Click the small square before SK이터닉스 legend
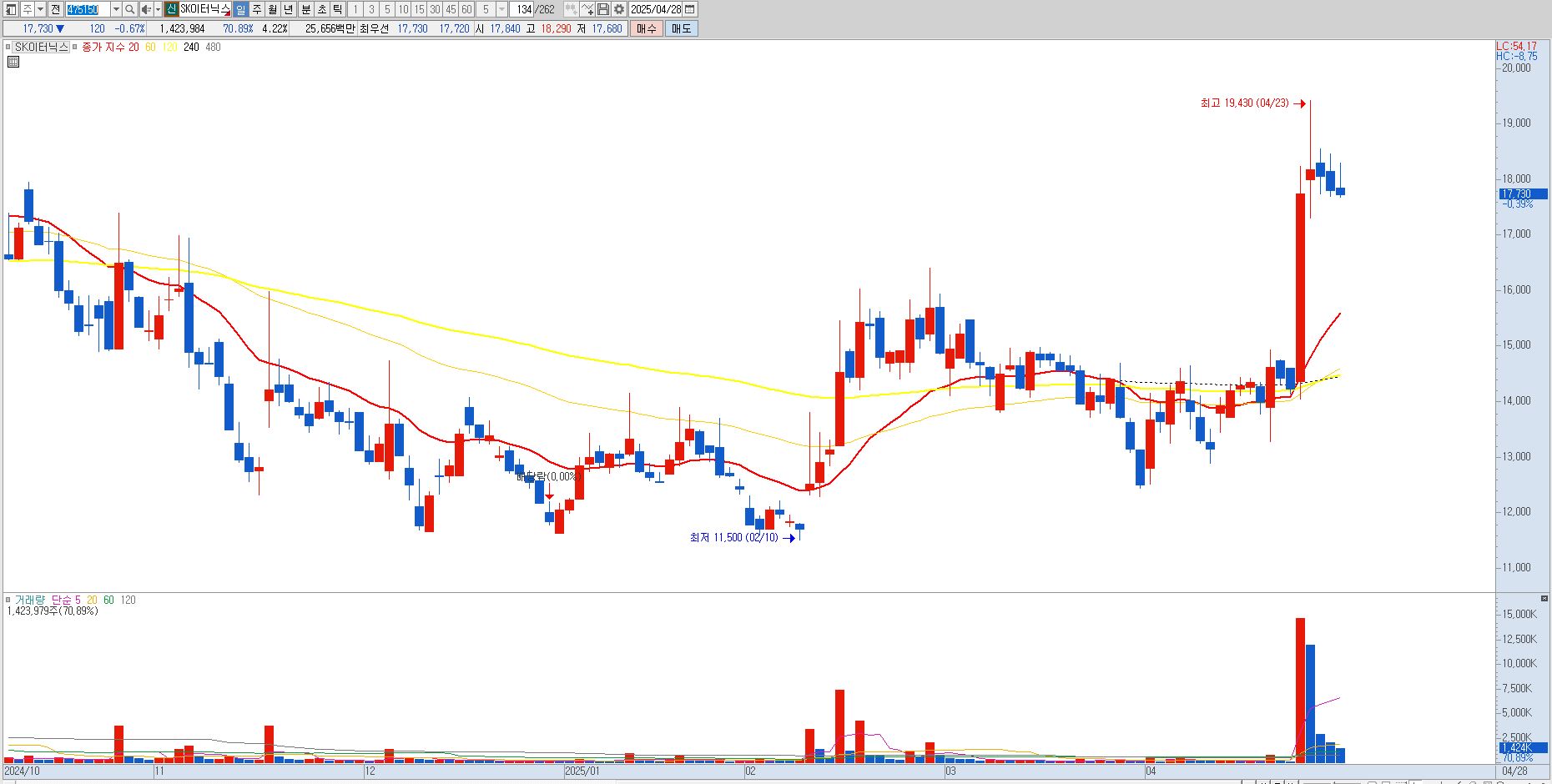This screenshot has height=784, width=1552. click(8, 47)
